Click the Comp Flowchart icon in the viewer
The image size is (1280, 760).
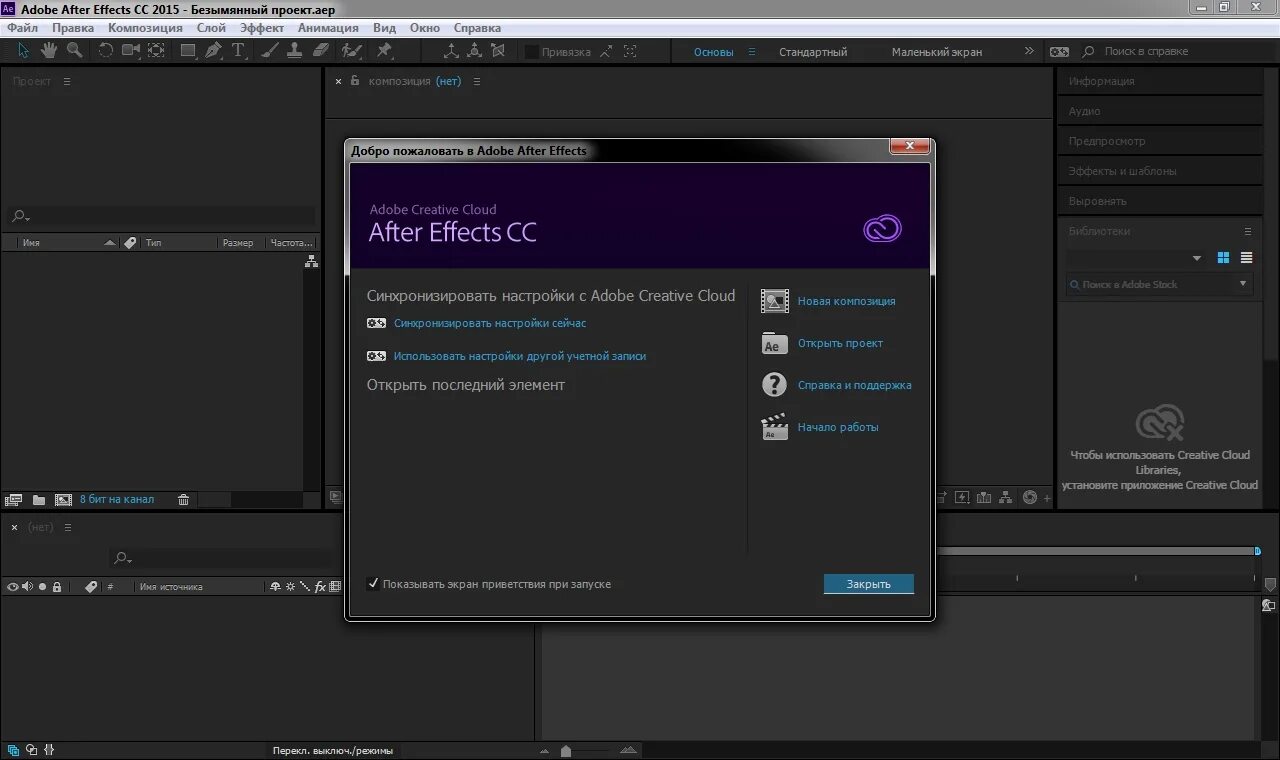(1007, 497)
